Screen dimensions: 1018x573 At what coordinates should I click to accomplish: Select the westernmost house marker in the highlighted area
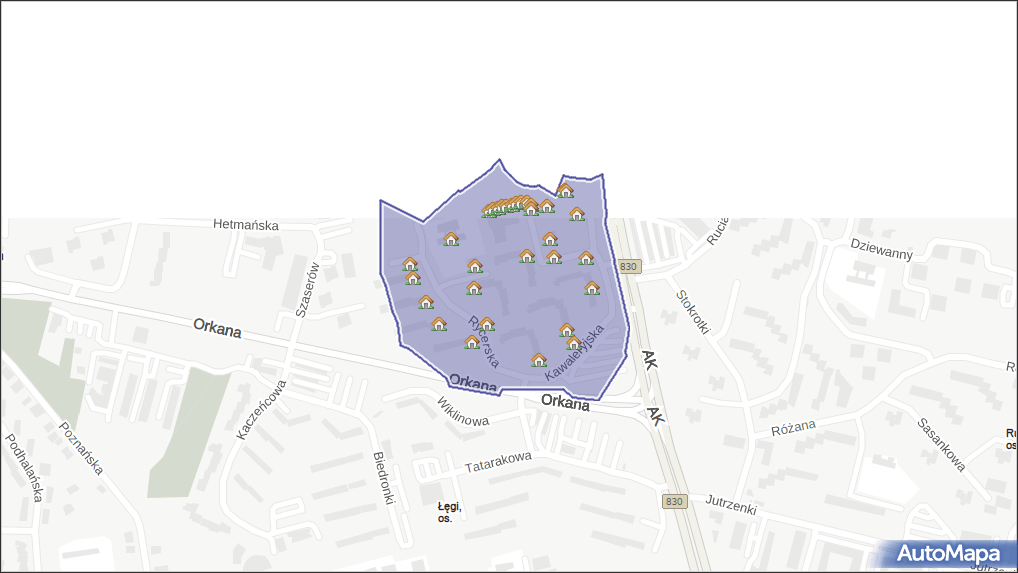pyautogui.click(x=409, y=265)
